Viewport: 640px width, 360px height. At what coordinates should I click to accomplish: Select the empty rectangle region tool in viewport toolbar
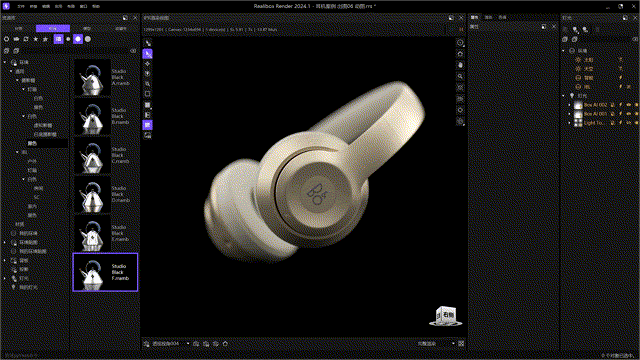coord(148,94)
